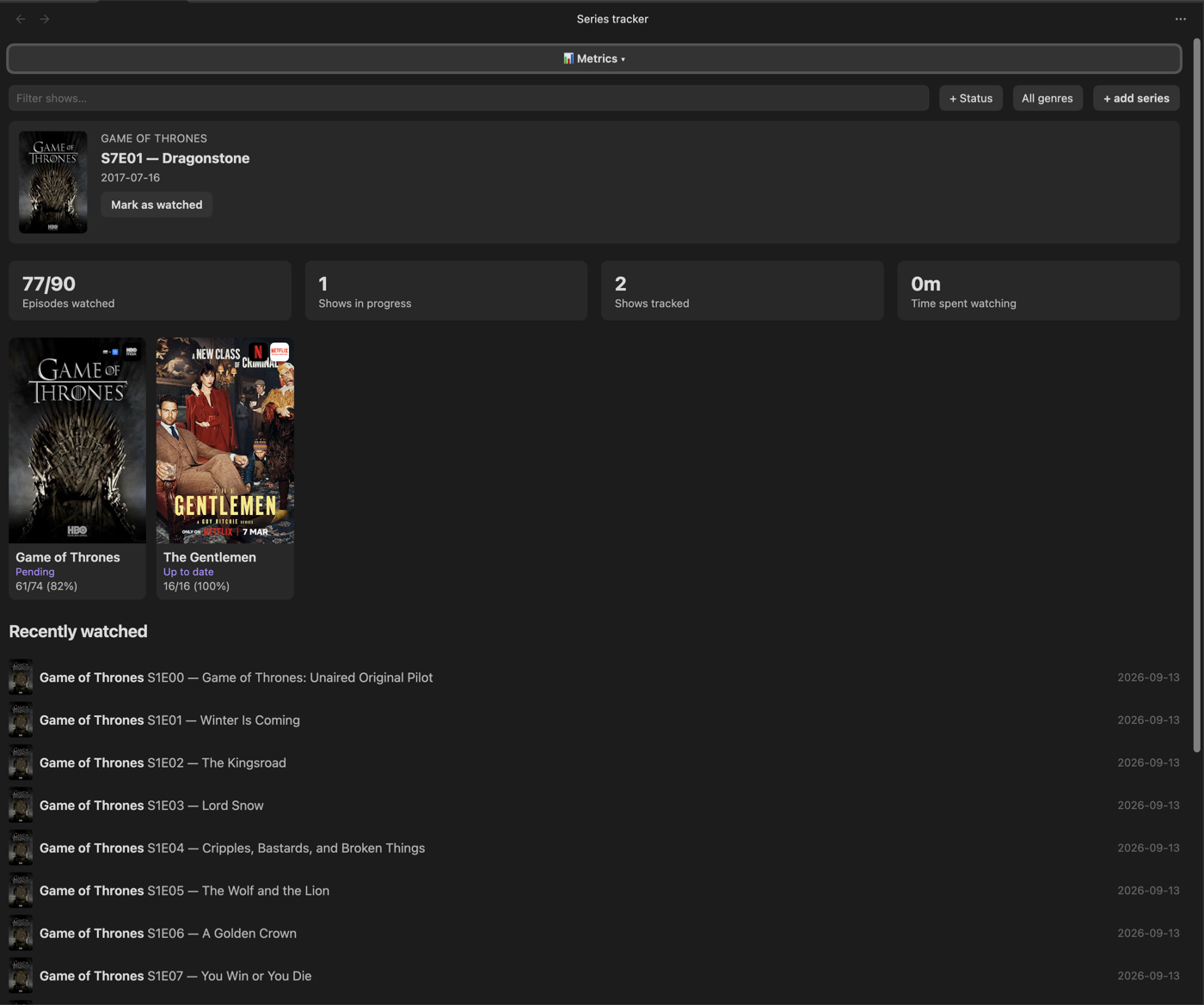1204x1005 pixels.
Task: Click the Shows tracked stat card
Action: 742,291
